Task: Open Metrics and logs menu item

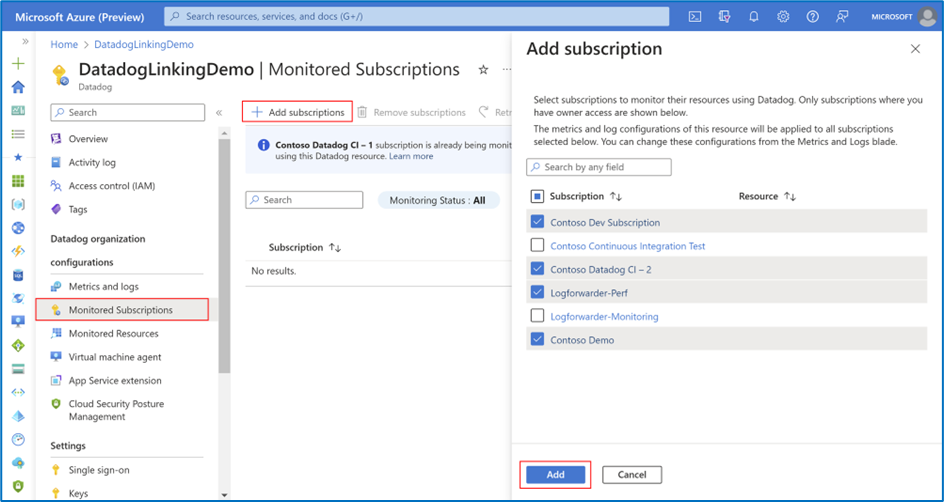Action: [103, 287]
